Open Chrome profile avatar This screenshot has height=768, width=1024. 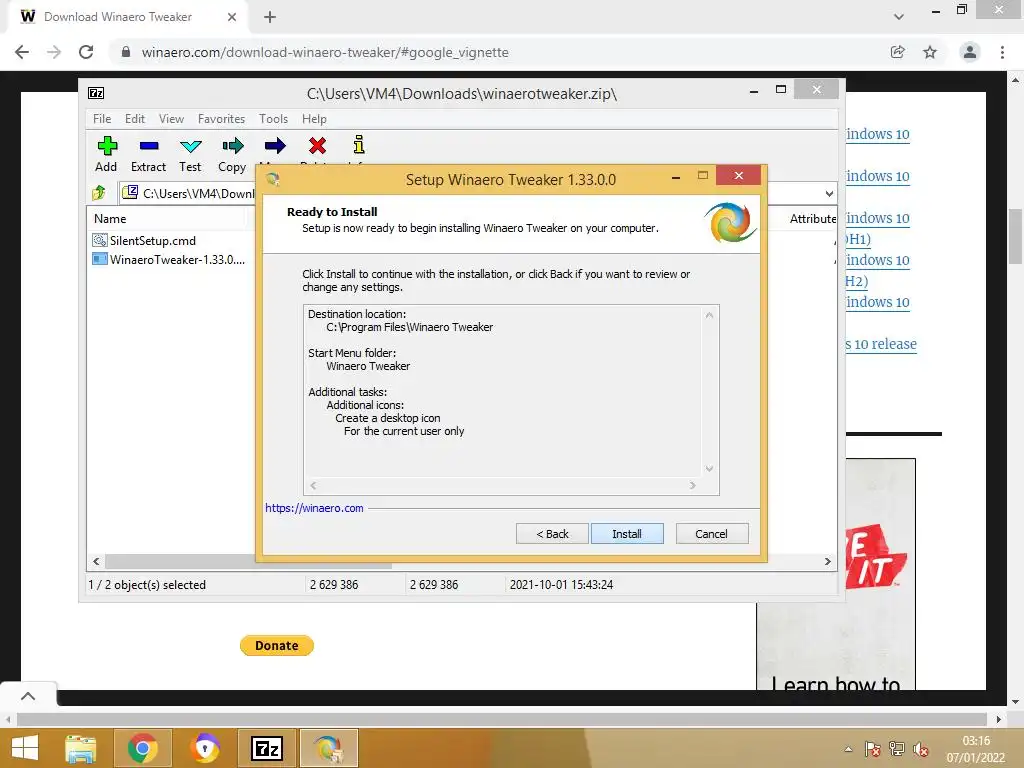pyautogui.click(x=970, y=52)
